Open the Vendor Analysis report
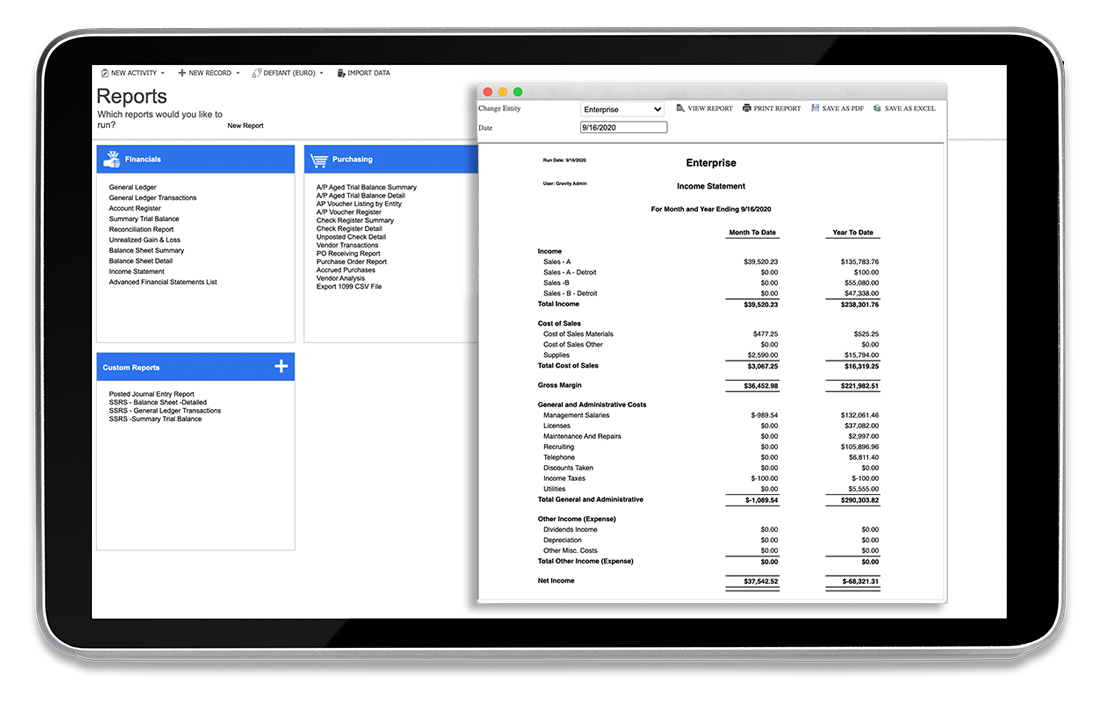This screenshot has width=1100, height=720. (x=340, y=278)
